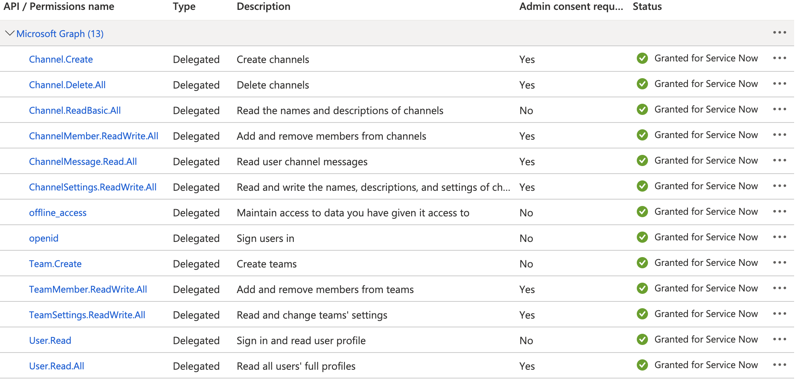Open the Channel.ReadBasic.All permission
This screenshot has height=384, width=800.
[x=74, y=110]
